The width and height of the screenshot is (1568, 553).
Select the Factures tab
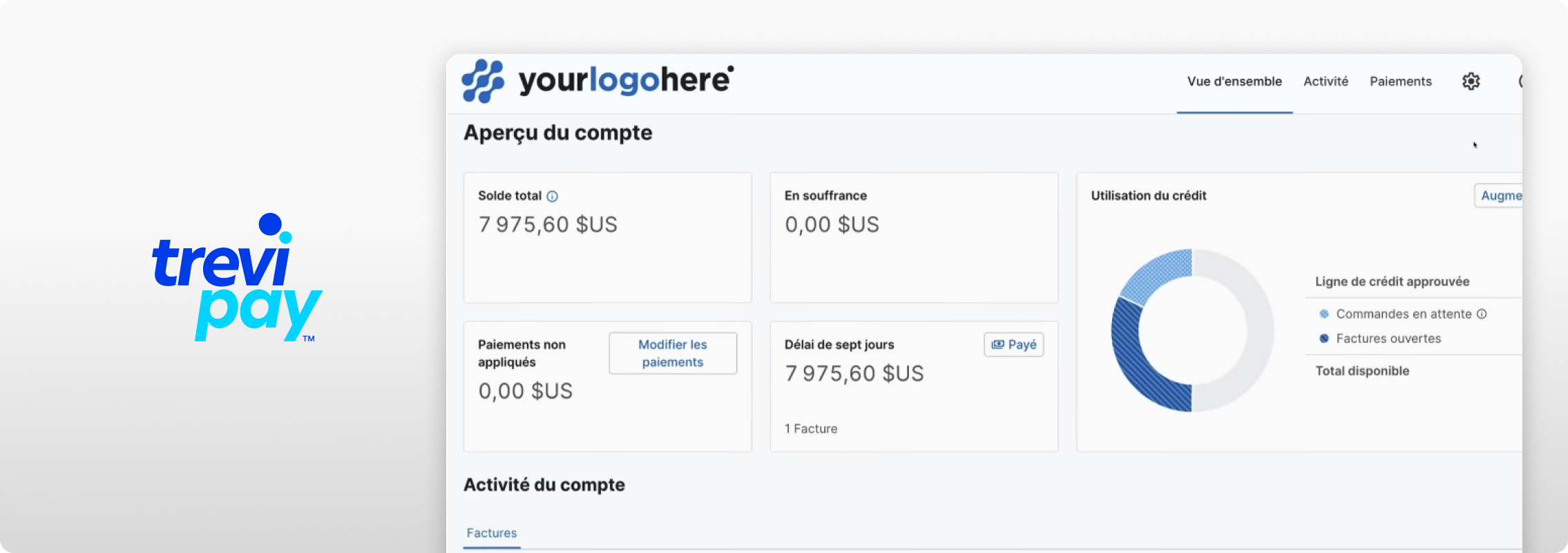point(492,533)
